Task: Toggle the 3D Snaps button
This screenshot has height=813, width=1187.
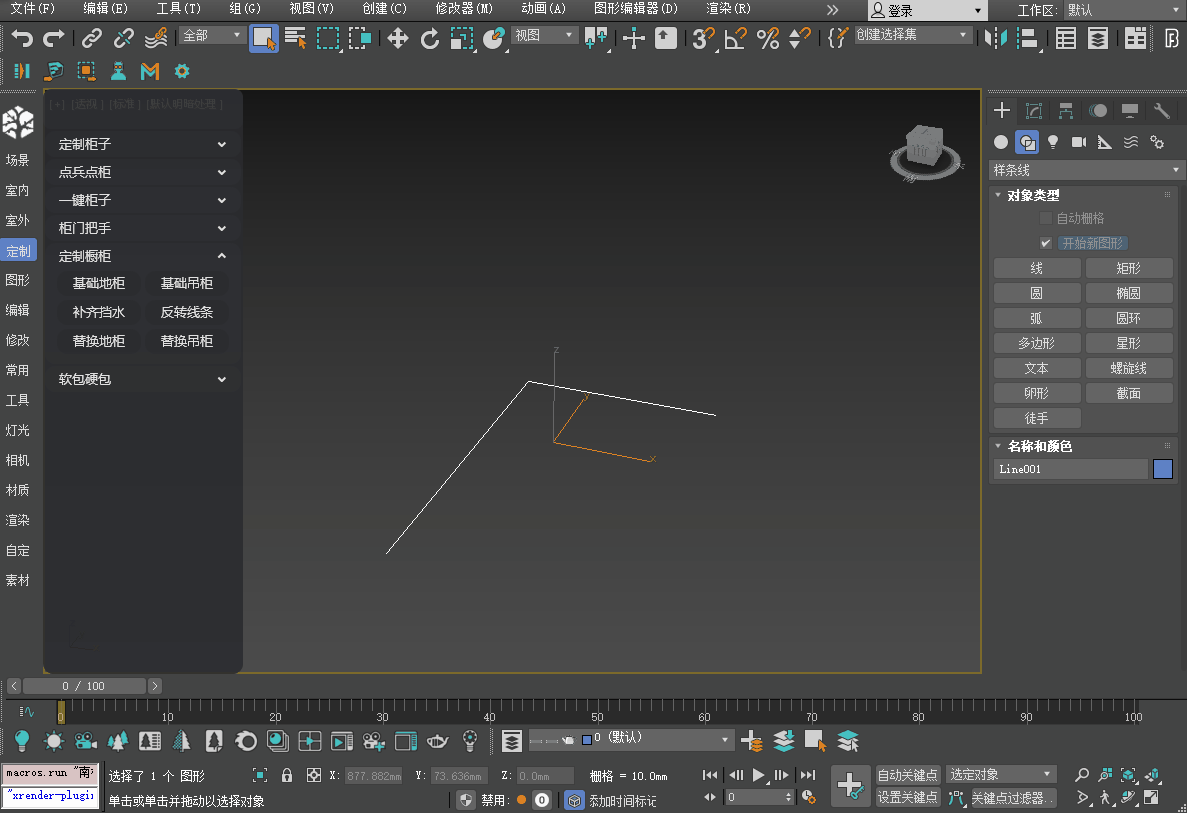Action: [x=703, y=38]
